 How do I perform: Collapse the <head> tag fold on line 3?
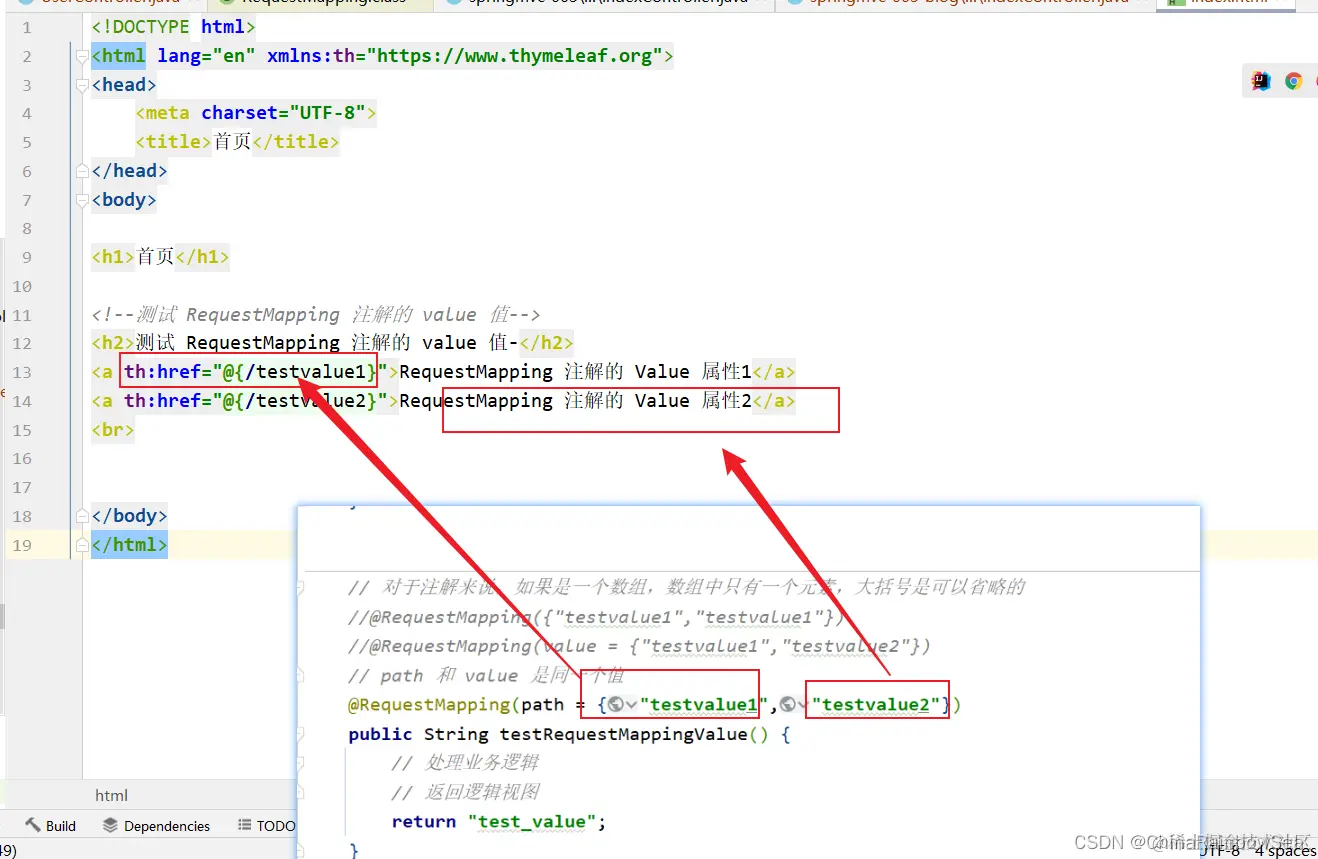coord(83,85)
